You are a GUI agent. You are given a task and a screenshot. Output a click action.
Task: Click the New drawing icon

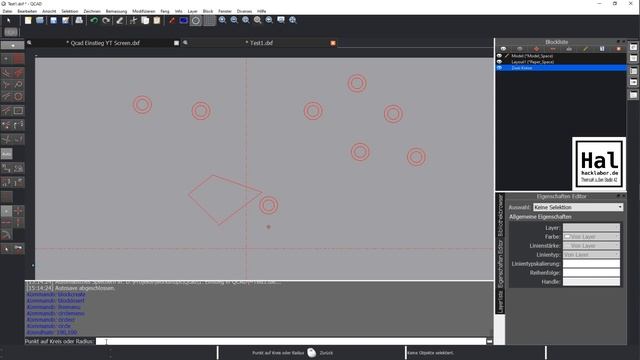[28, 20]
